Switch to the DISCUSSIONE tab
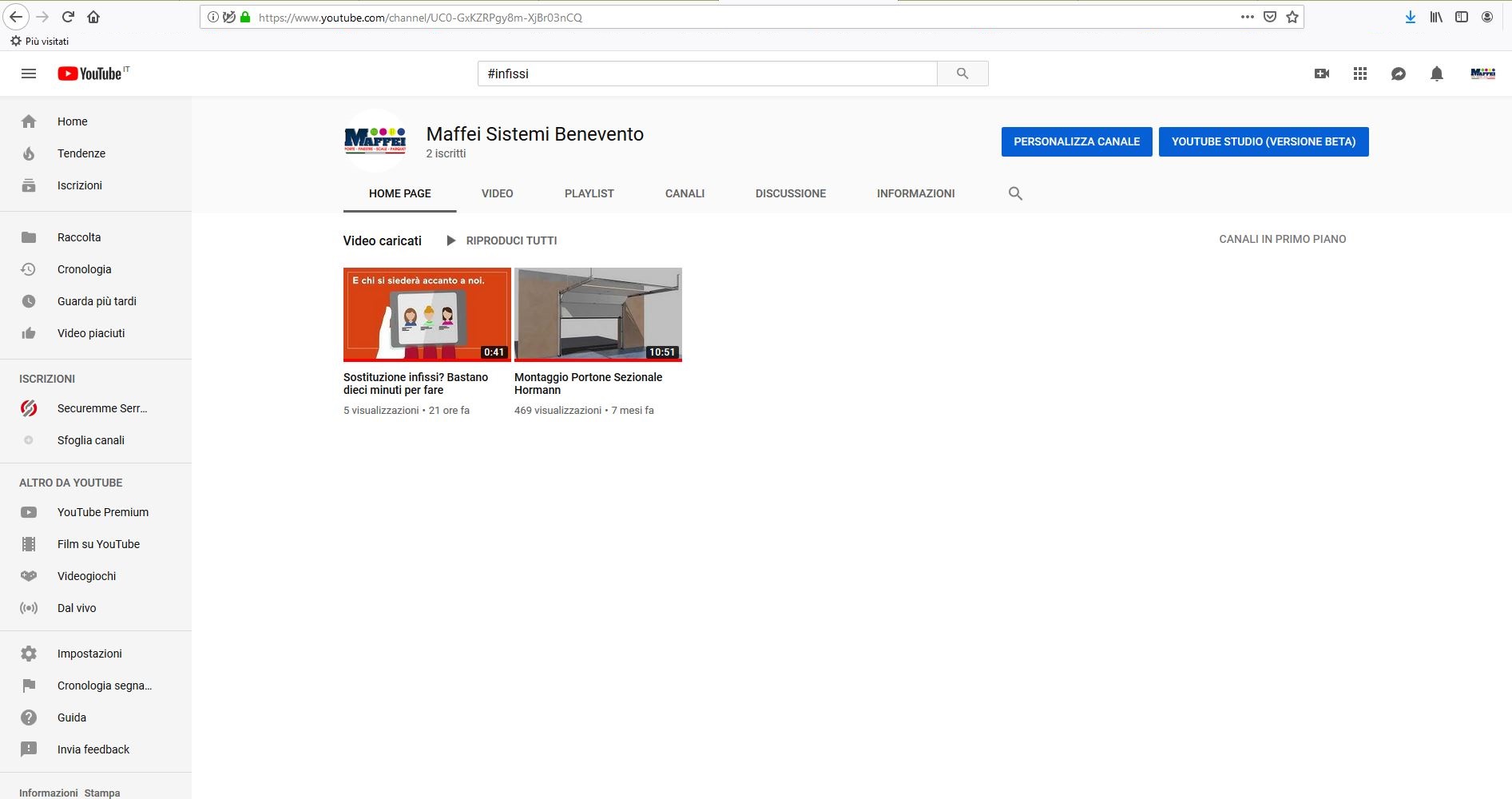Screen dimensions: 1512x799 click(791, 193)
